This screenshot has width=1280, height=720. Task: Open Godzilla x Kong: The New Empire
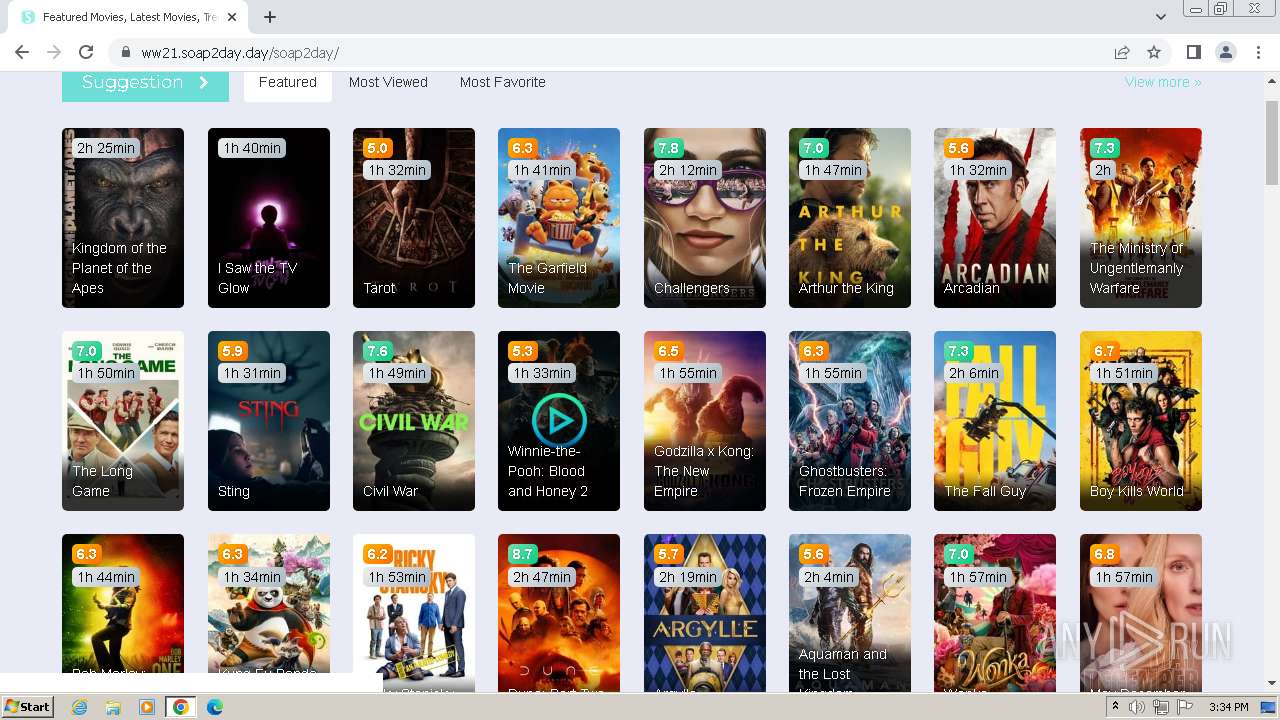705,421
